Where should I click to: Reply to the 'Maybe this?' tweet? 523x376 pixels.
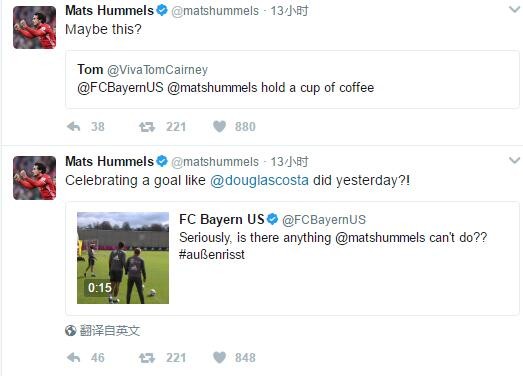pyautogui.click(x=74, y=127)
